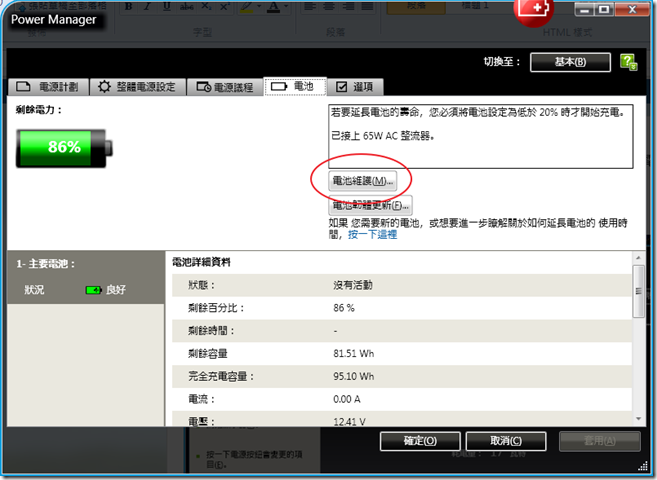657x480 pixels.
Task: Click the 狀況 label in battery panel
Action: pos(34,290)
